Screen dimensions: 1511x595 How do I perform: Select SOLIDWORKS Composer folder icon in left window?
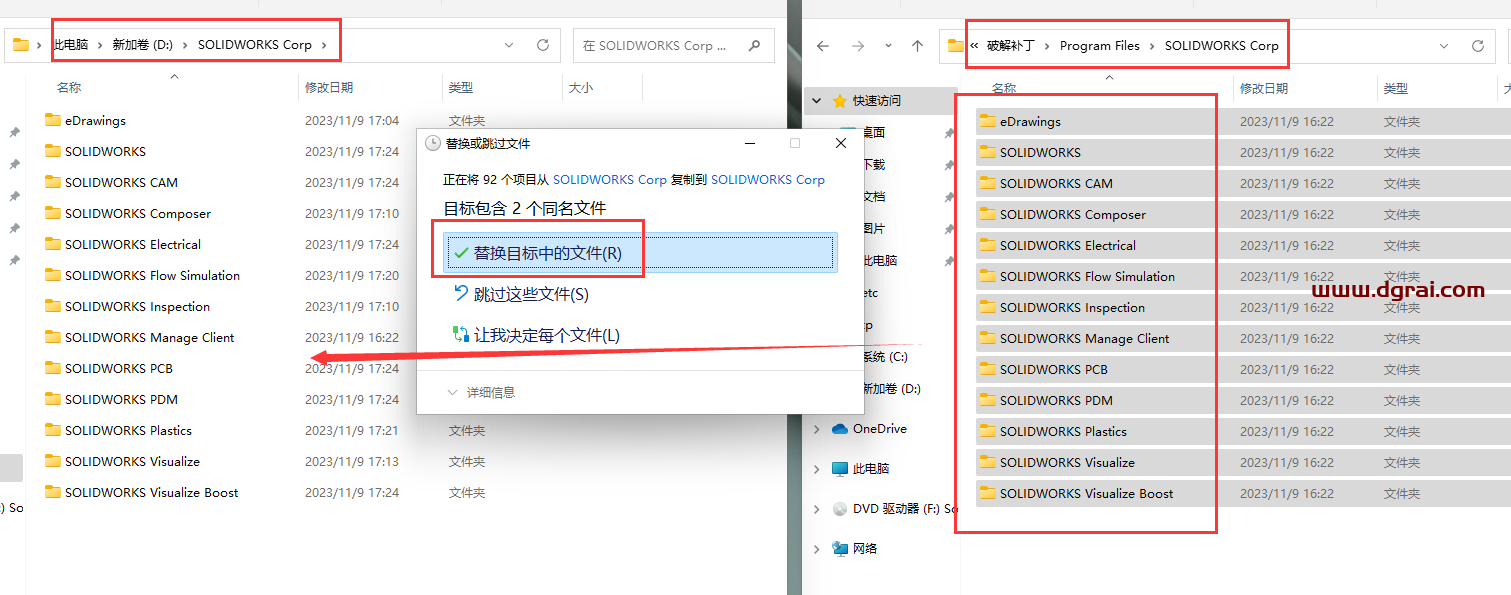tap(53, 213)
